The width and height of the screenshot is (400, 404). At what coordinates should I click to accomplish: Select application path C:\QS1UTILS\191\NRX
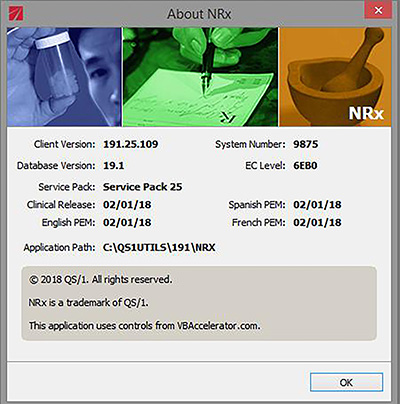coord(159,248)
